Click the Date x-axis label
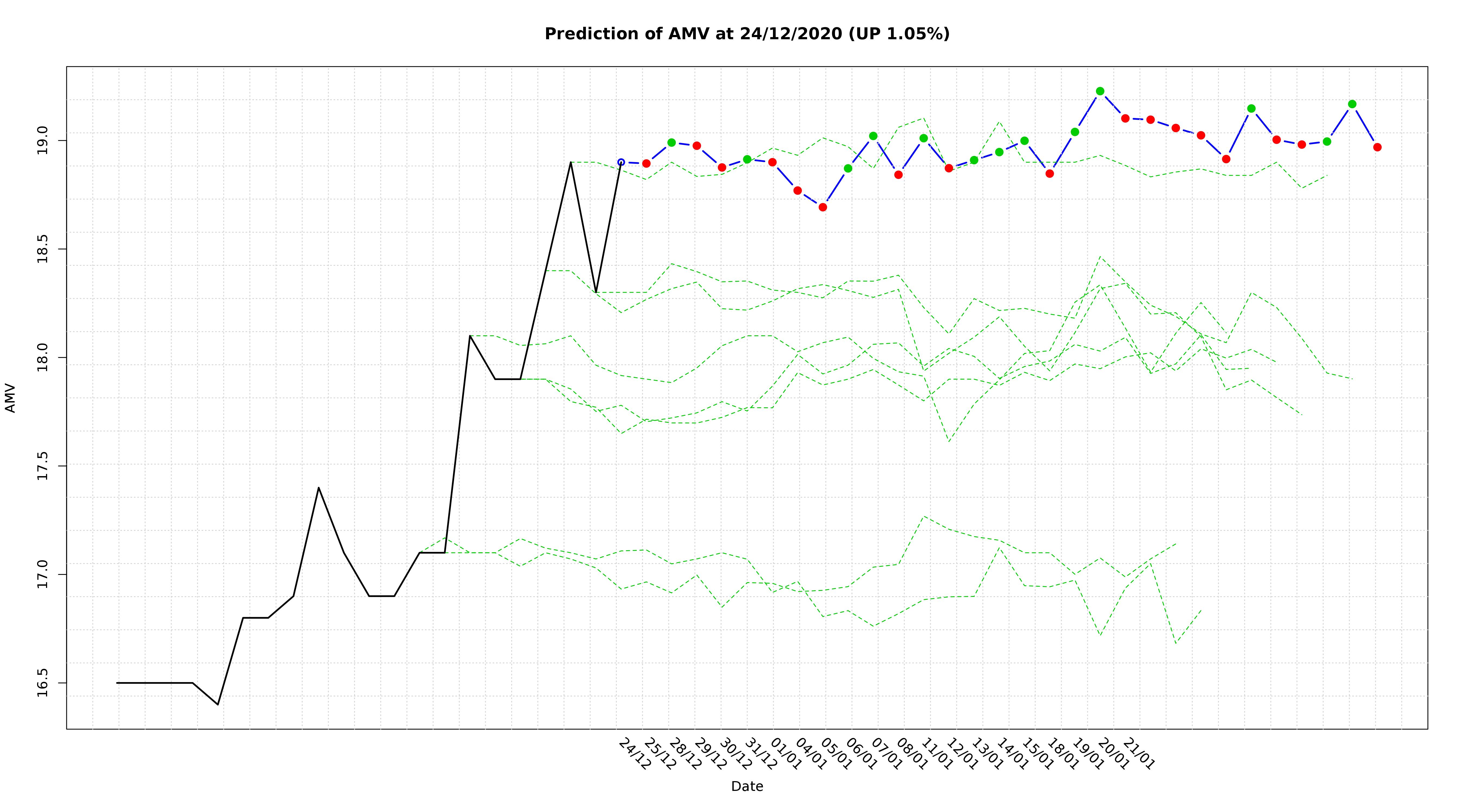The image size is (1462, 812). click(x=747, y=787)
